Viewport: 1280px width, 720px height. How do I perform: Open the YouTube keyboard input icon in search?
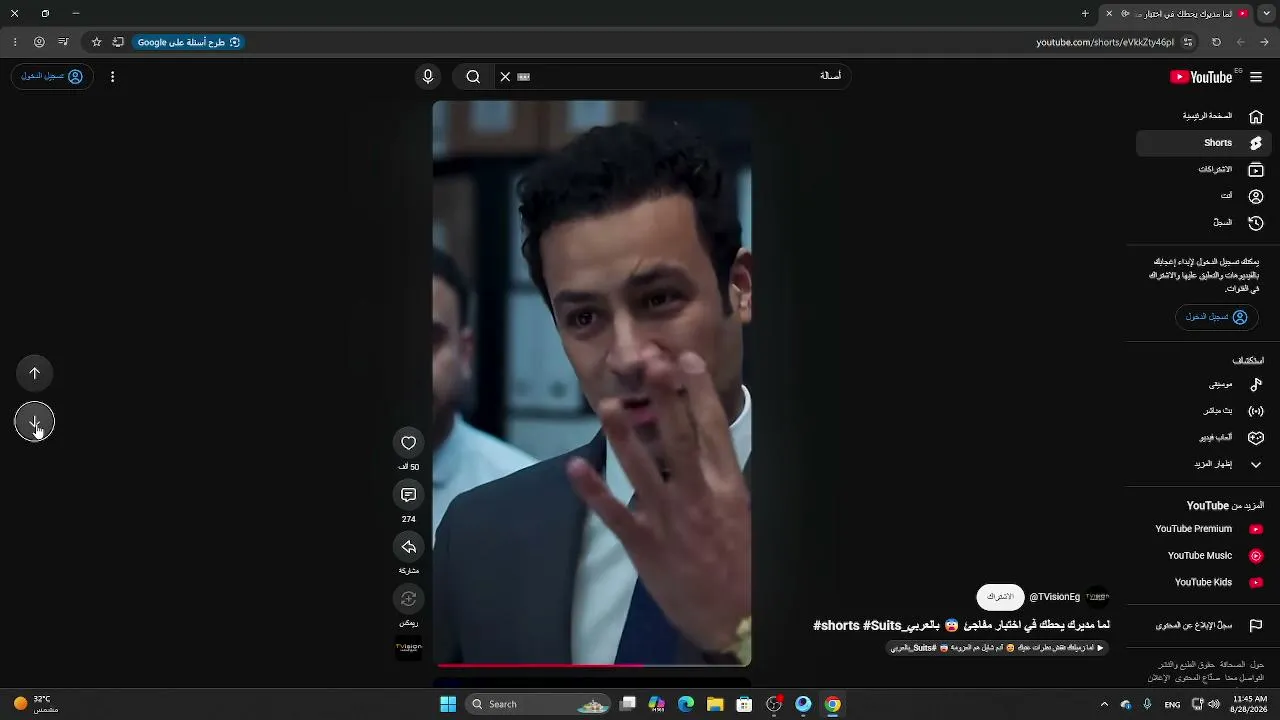523,76
